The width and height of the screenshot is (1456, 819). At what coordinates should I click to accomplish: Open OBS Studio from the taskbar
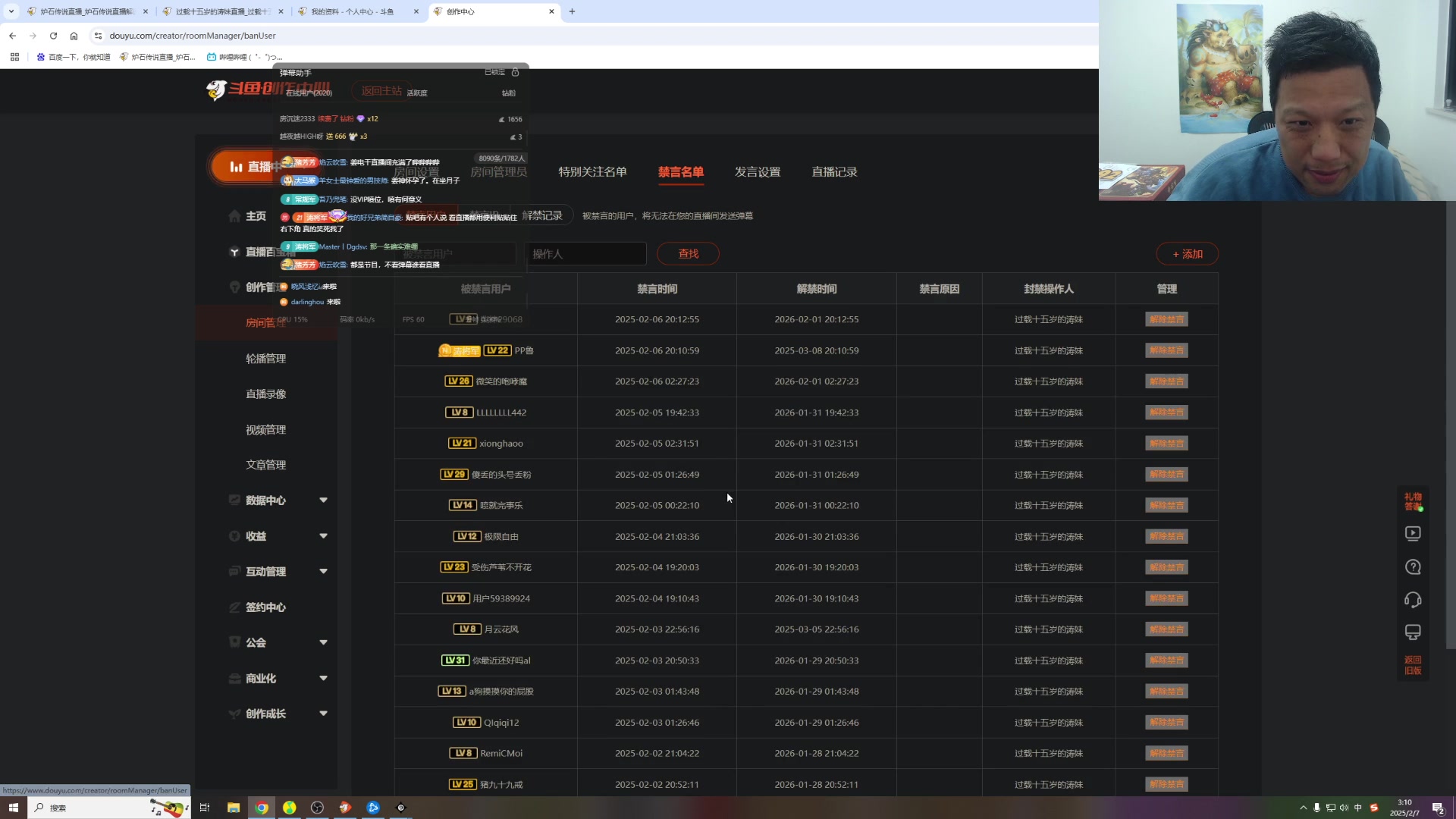[317, 808]
